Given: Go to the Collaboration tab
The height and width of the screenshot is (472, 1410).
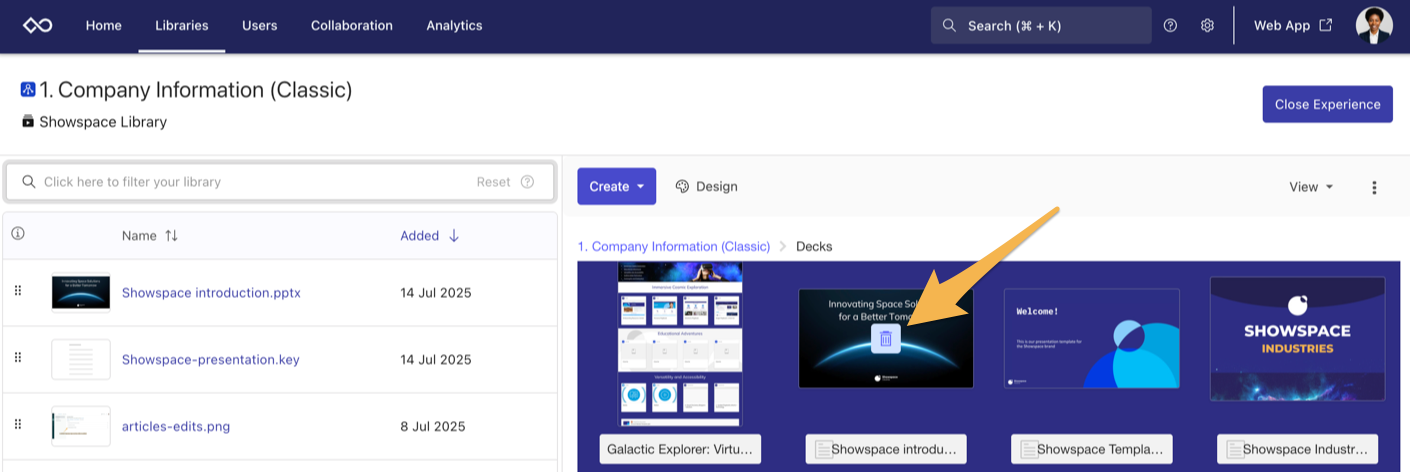Looking at the screenshot, I should [351, 26].
